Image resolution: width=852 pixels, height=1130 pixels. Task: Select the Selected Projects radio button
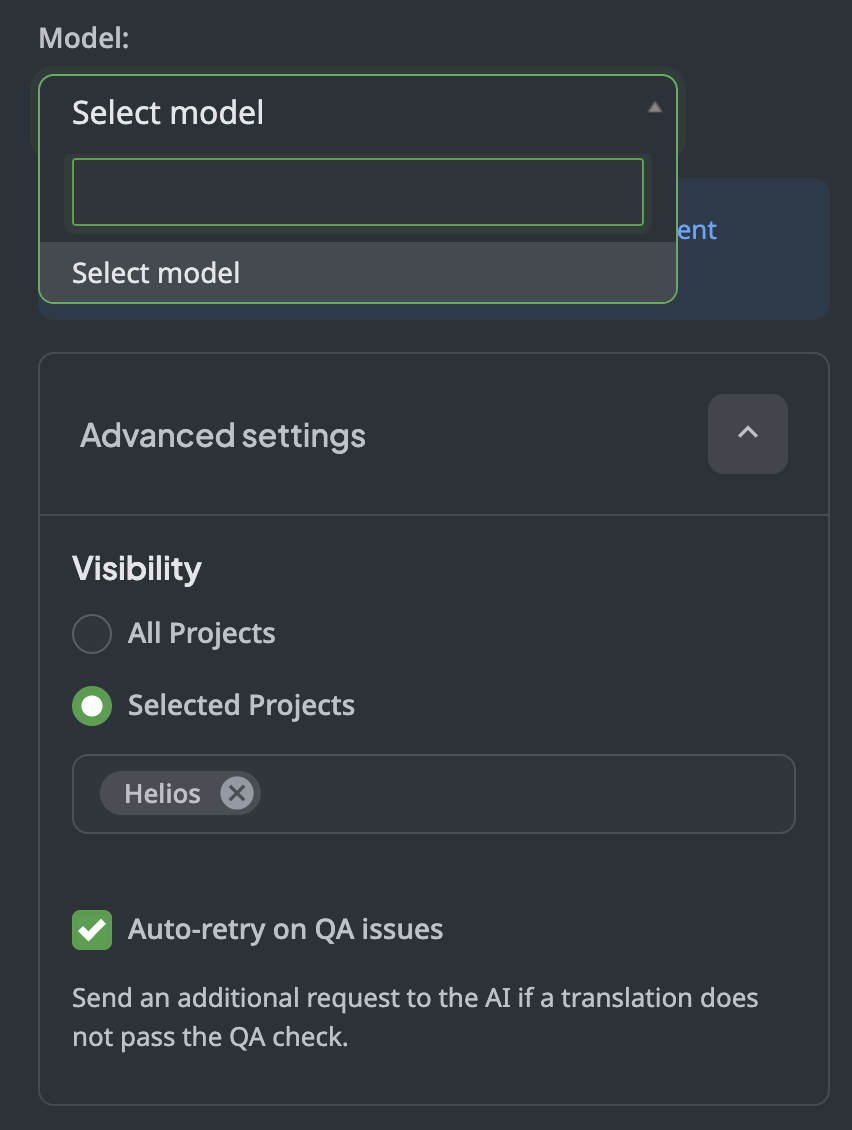tap(92, 706)
